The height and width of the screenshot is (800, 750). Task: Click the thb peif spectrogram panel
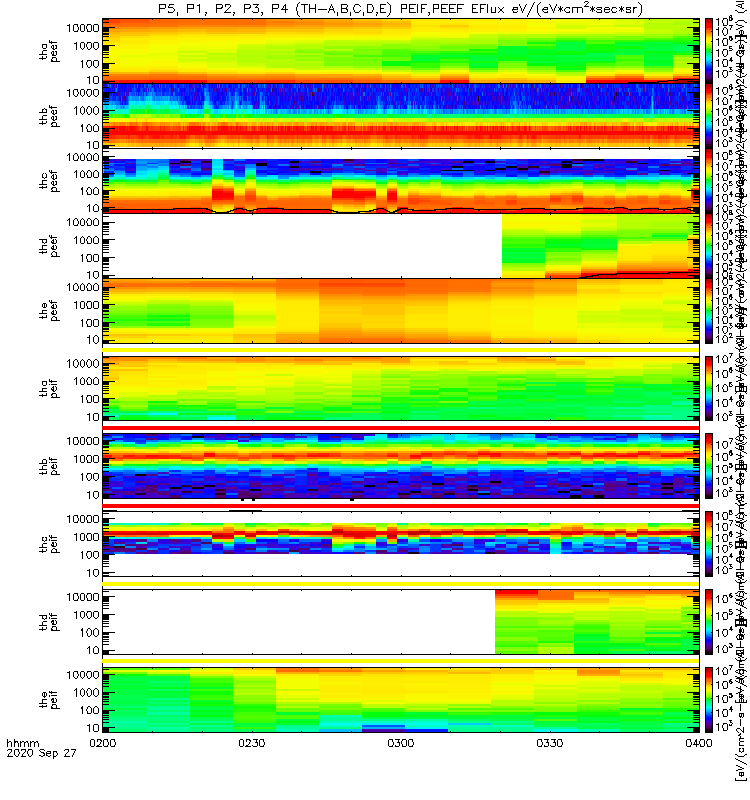(401, 466)
